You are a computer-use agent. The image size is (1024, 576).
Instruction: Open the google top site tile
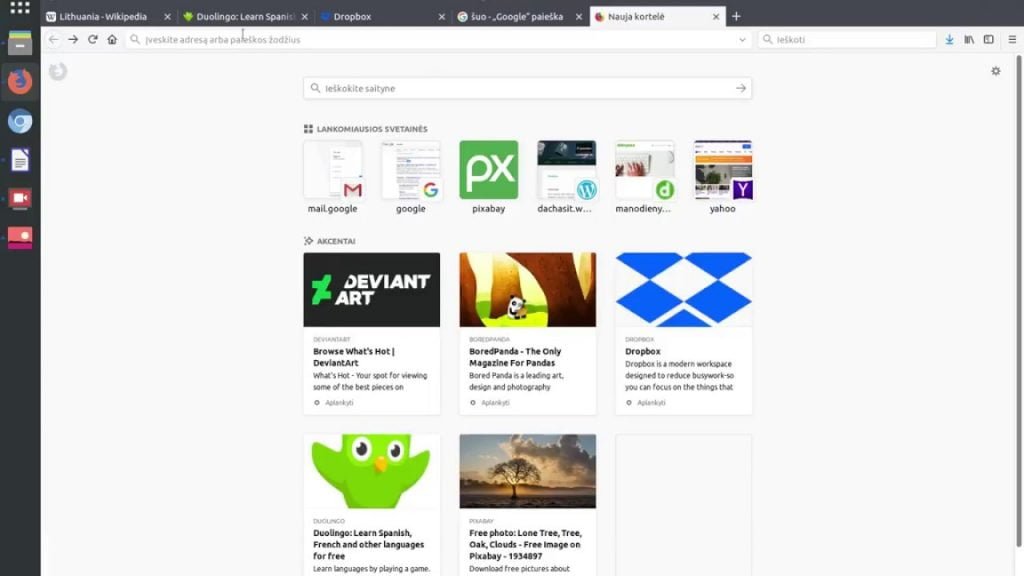pyautogui.click(x=411, y=170)
